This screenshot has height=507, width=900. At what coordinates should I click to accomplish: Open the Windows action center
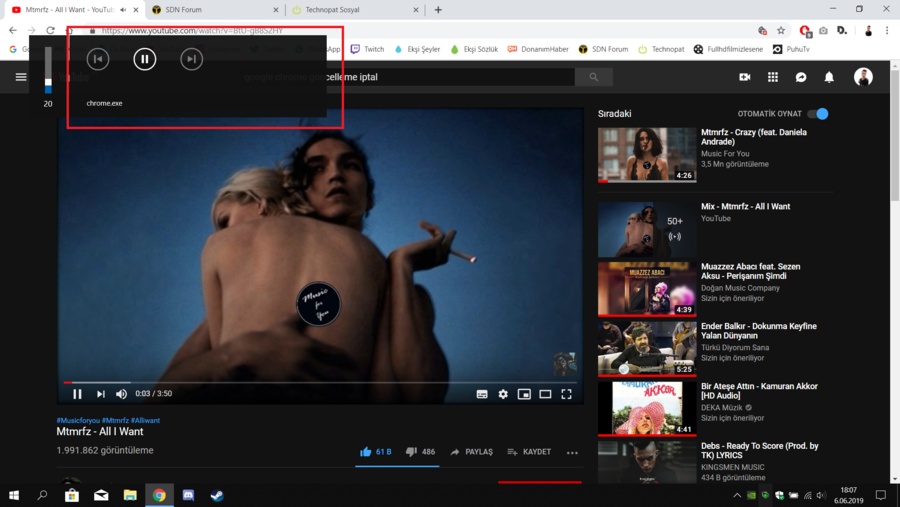click(x=881, y=495)
